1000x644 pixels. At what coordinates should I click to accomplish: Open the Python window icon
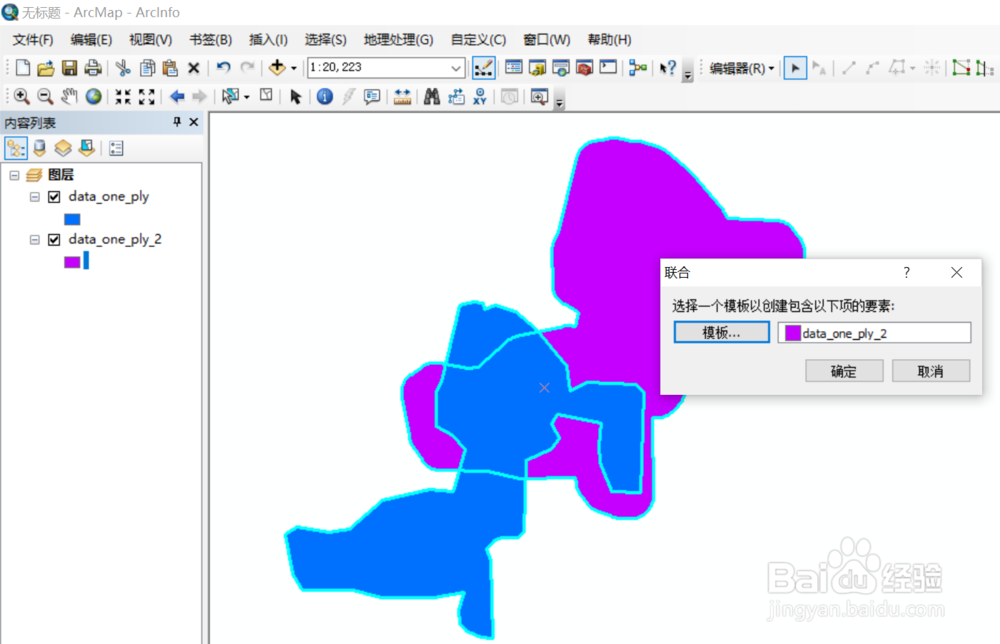pyautogui.click(x=608, y=67)
